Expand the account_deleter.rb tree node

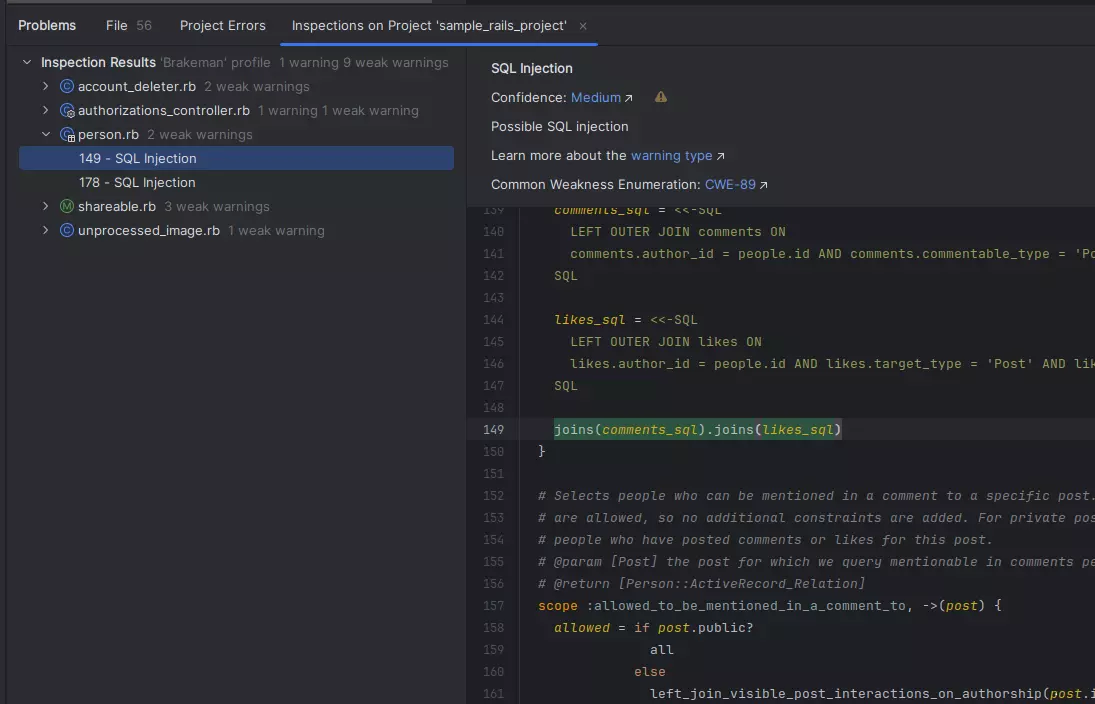[46, 87]
